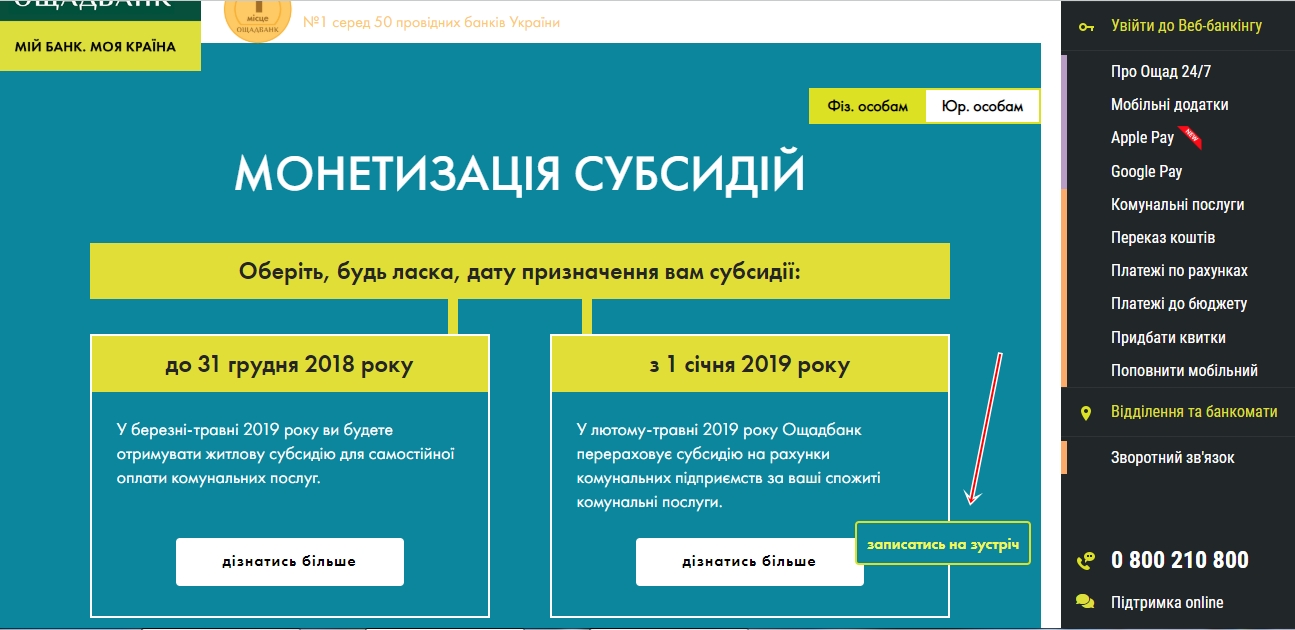
Task: Click the 'записатись на зустріч' button
Action: [x=942, y=544]
